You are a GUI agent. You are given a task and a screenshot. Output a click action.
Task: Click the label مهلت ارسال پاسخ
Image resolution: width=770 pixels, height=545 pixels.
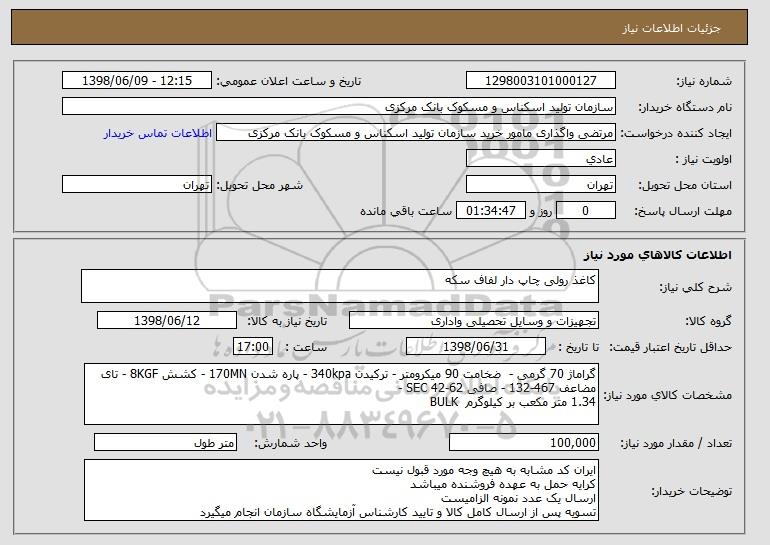click(x=683, y=211)
